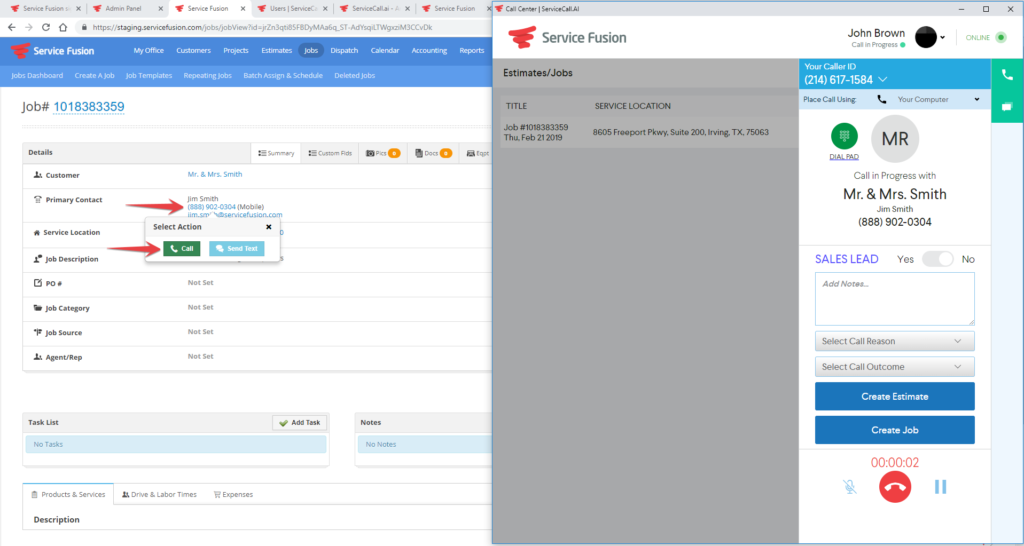Image resolution: width=1024 pixels, height=546 pixels.
Task: Open the Jobs menu
Action: pyautogui.click(x=311, y=50)
